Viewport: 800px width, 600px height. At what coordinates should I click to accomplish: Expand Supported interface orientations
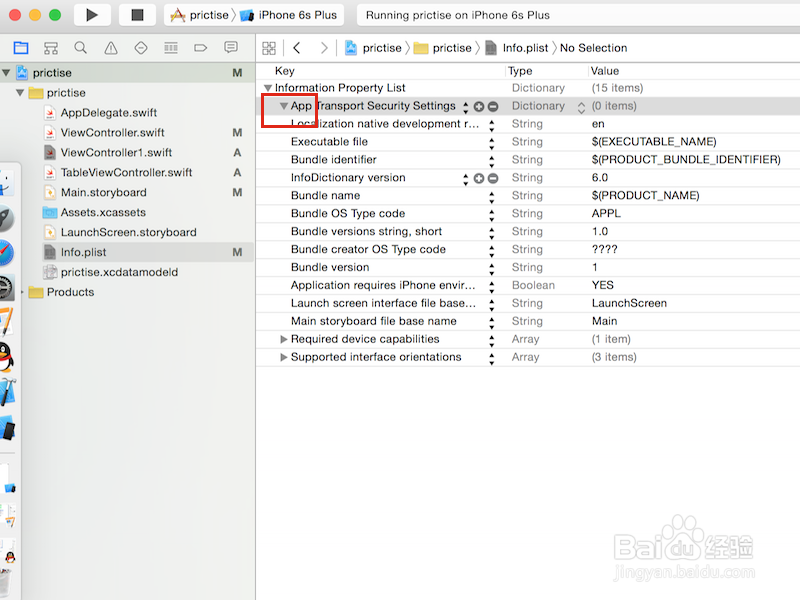(x=284, y=357)
